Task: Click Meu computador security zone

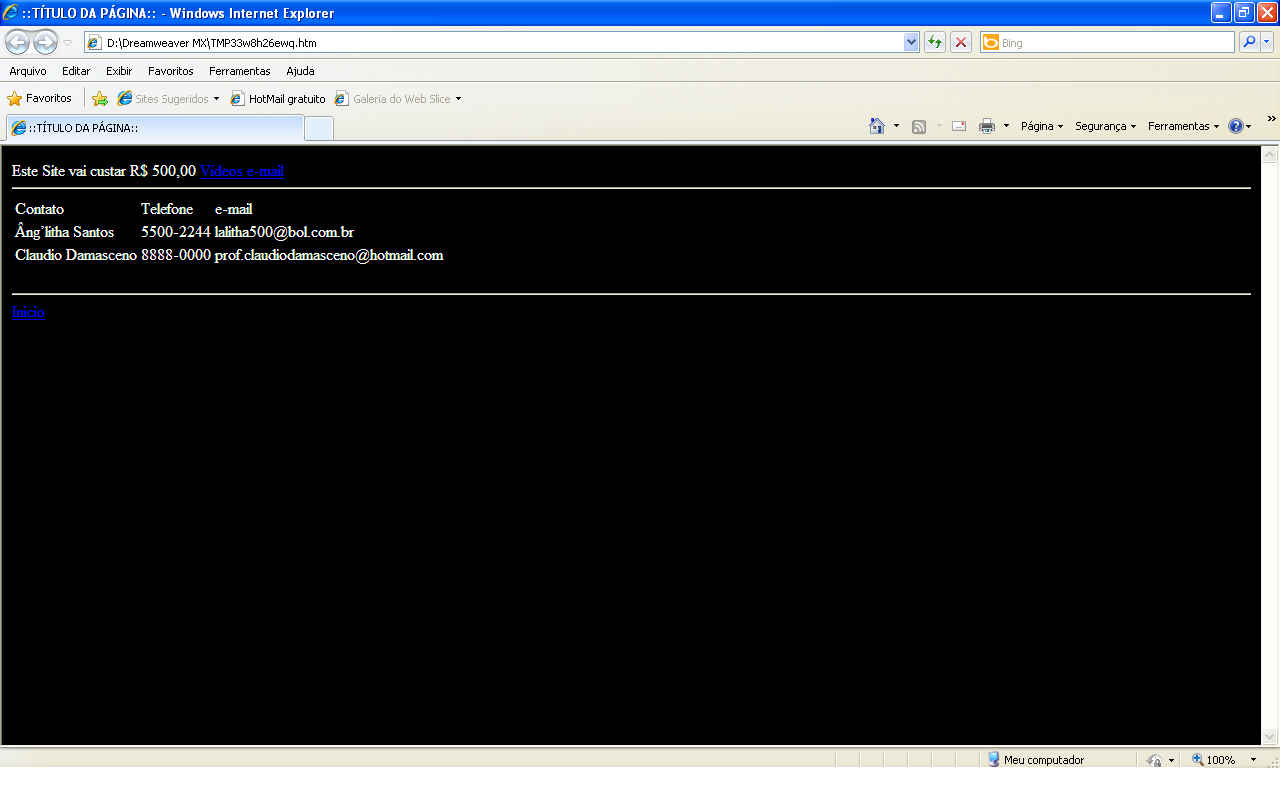Action: (1035, 760)
